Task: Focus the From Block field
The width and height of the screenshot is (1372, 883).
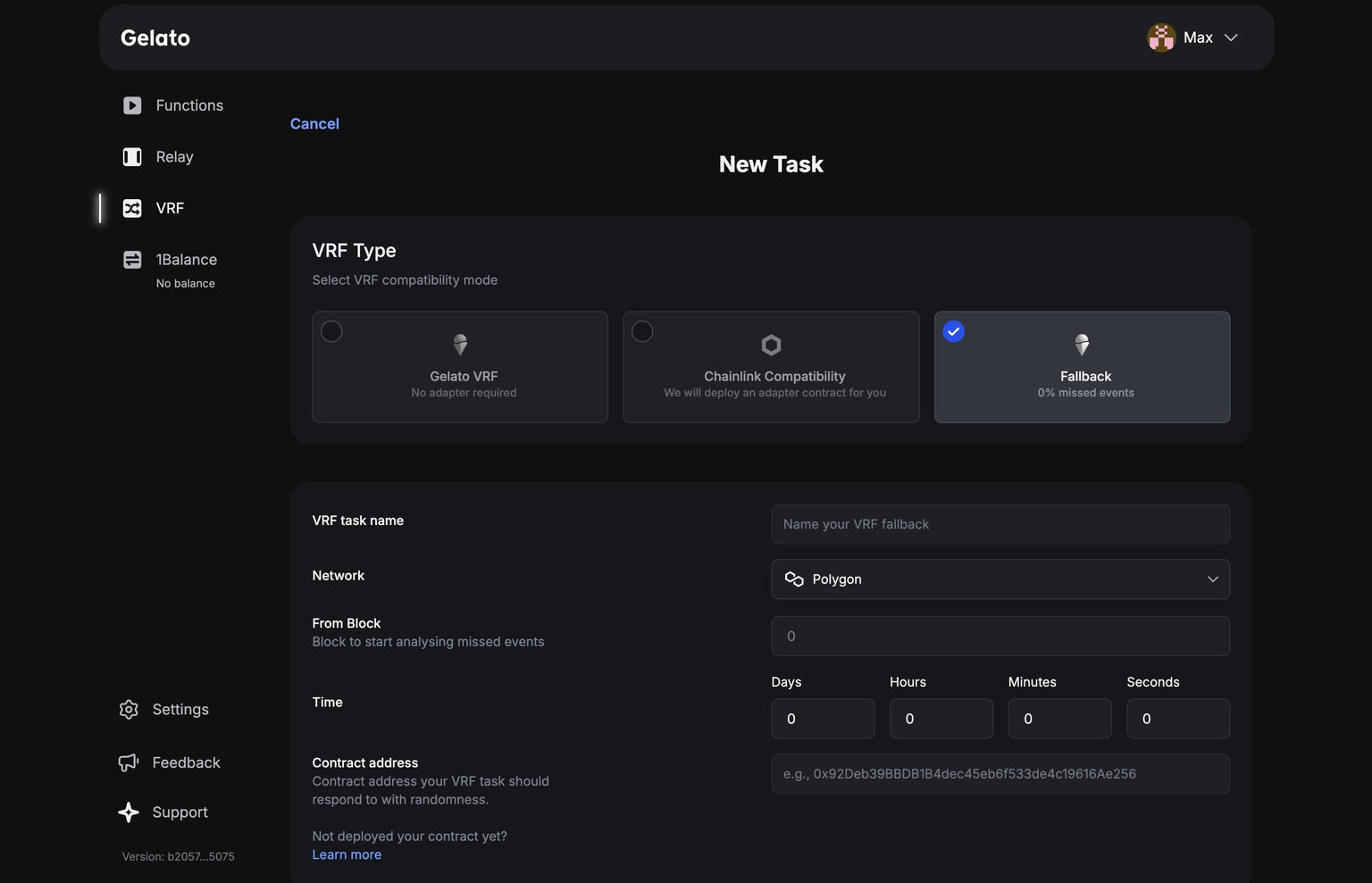Action: coord(1000,637)
